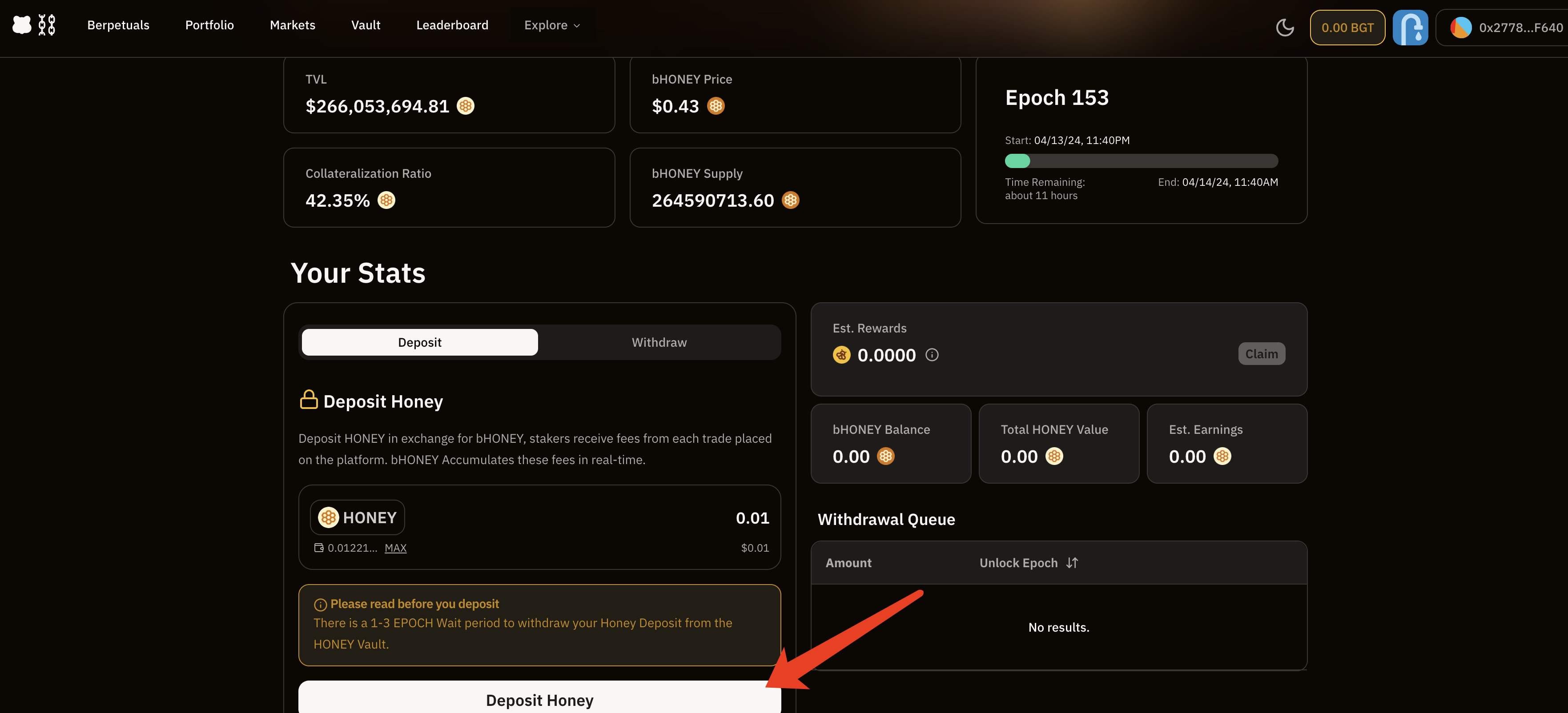Click the BGT reward coin icon
The image size is (1568, 713).
tap(841, 355)
